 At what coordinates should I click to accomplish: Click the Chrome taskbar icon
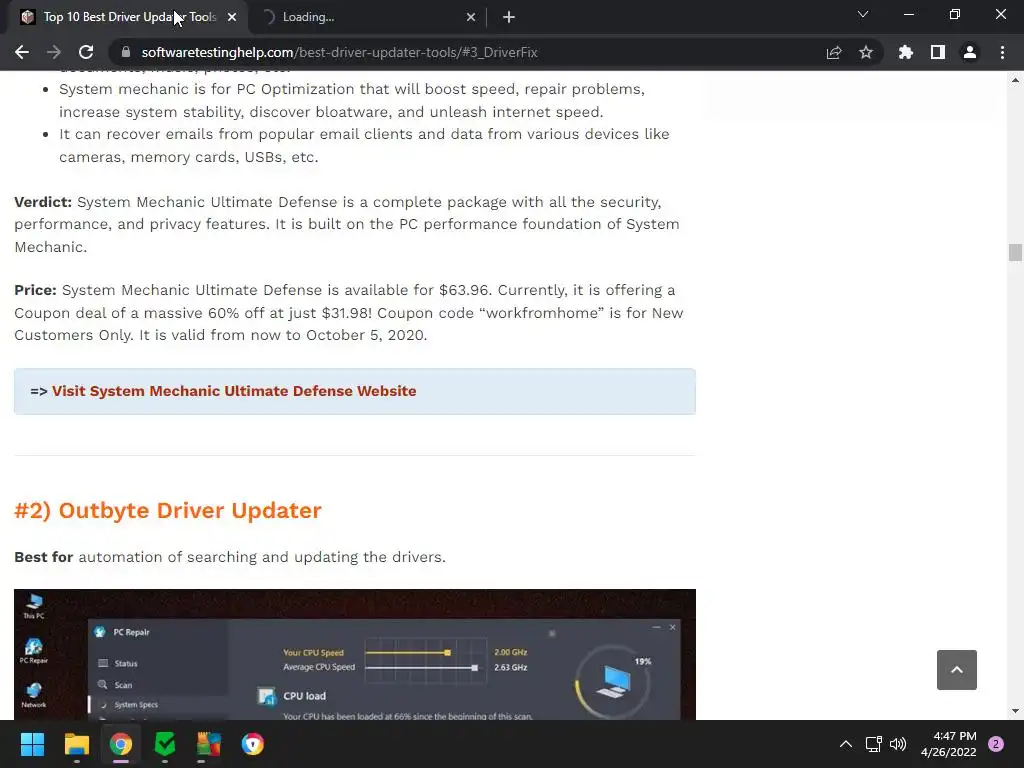coord(121,744)
